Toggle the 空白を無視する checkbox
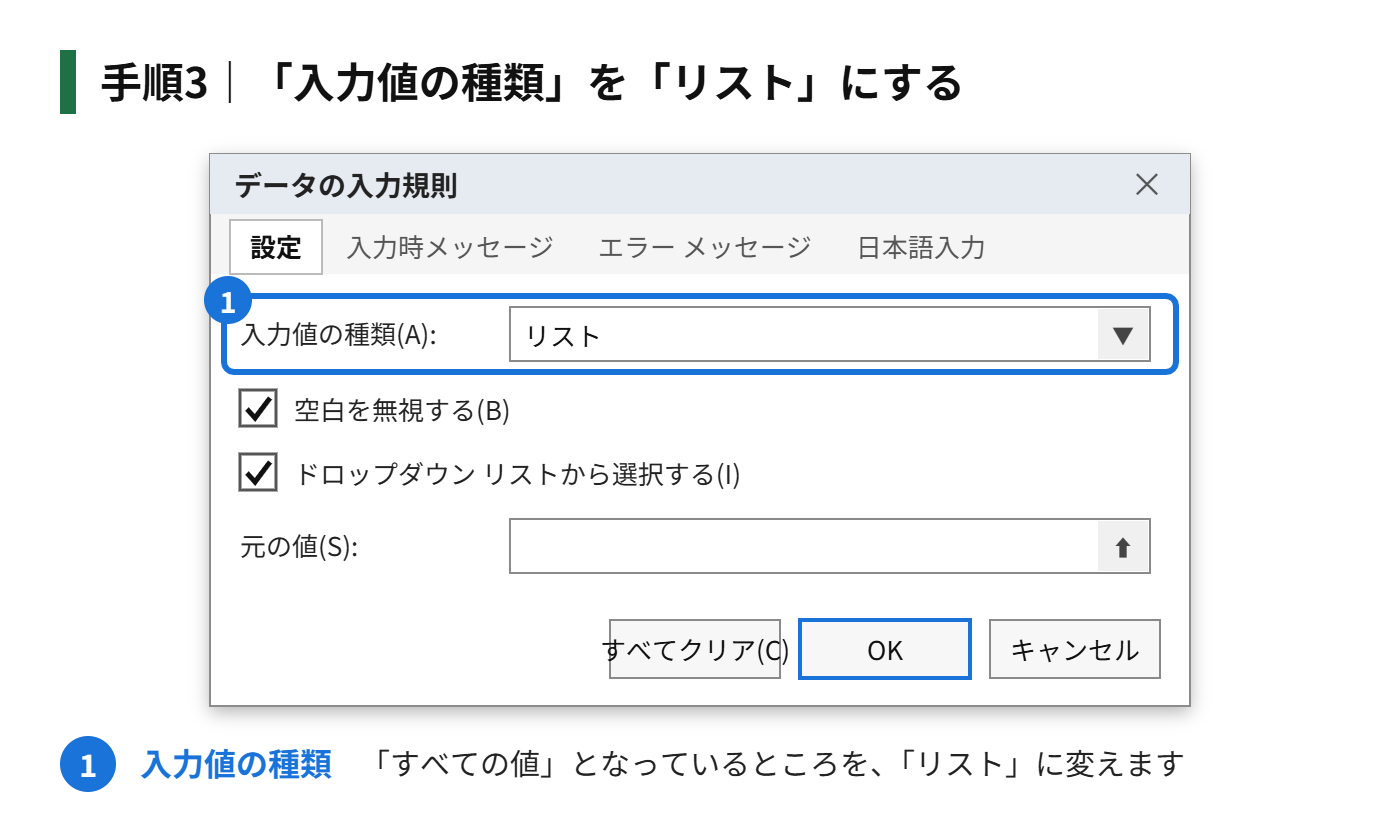The image size is (1400, 840). pyautogui.click(x=258, y=409)
